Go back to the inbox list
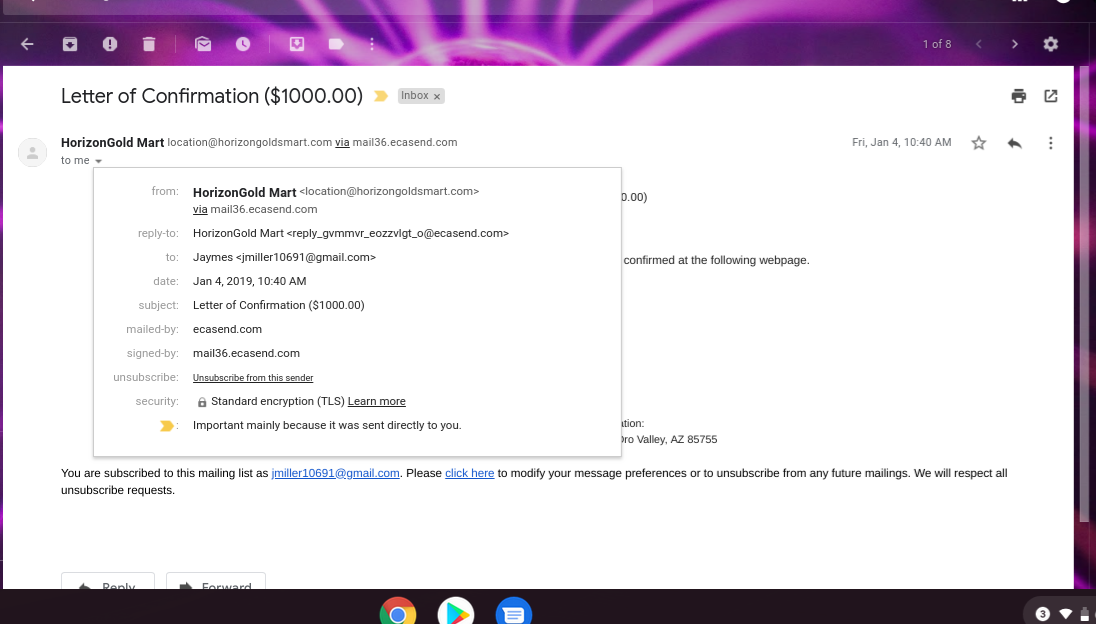 tap(27, 44)
